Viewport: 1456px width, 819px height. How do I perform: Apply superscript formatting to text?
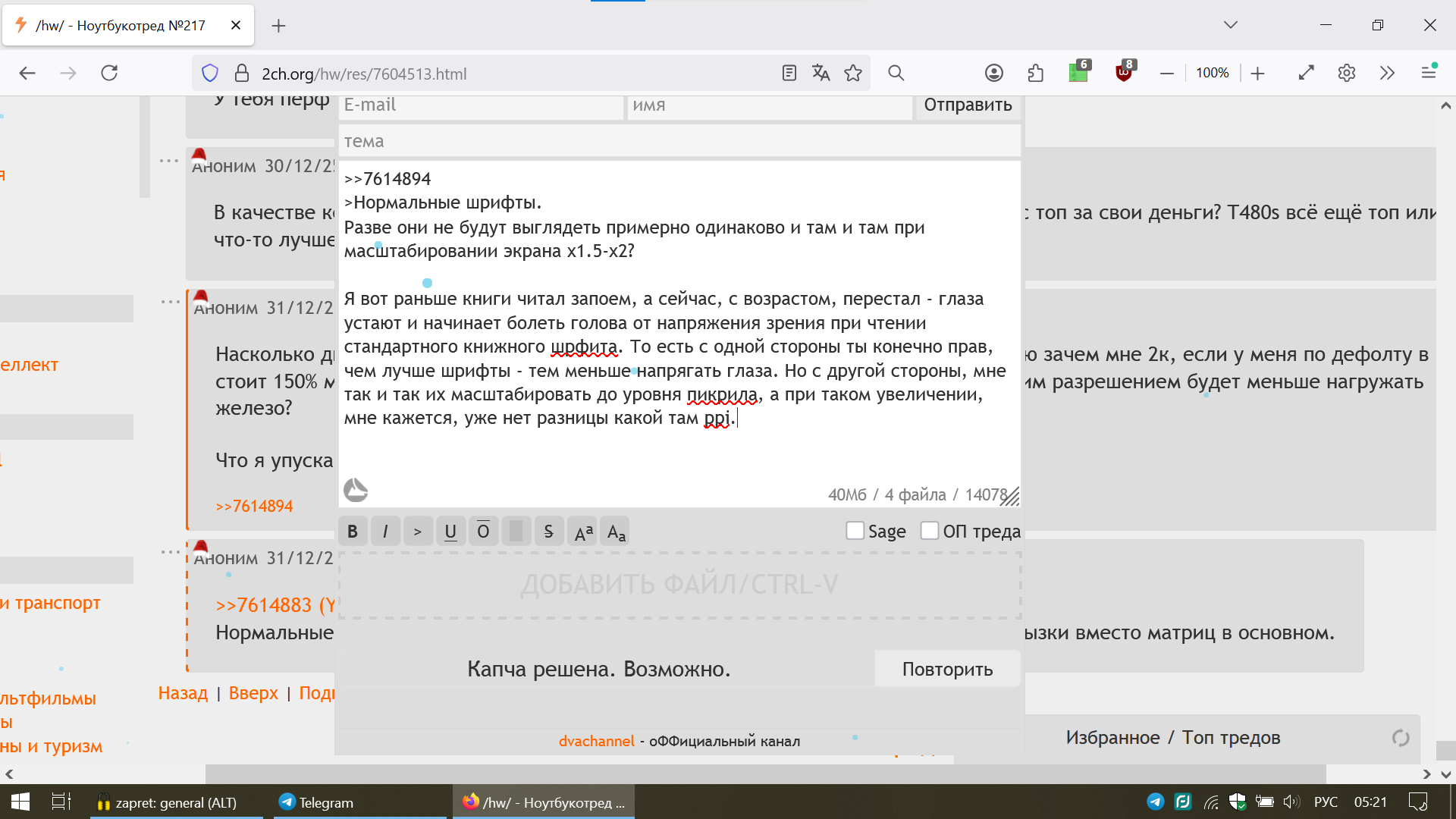pos(583,532)
